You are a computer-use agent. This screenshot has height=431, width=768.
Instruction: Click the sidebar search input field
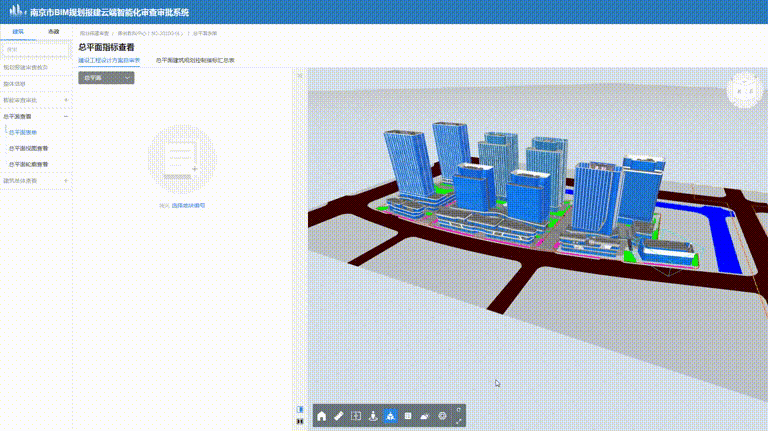36,49
